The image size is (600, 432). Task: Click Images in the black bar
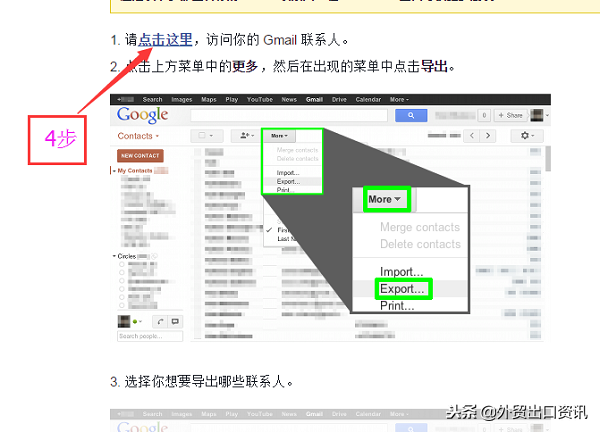point(182,99)
